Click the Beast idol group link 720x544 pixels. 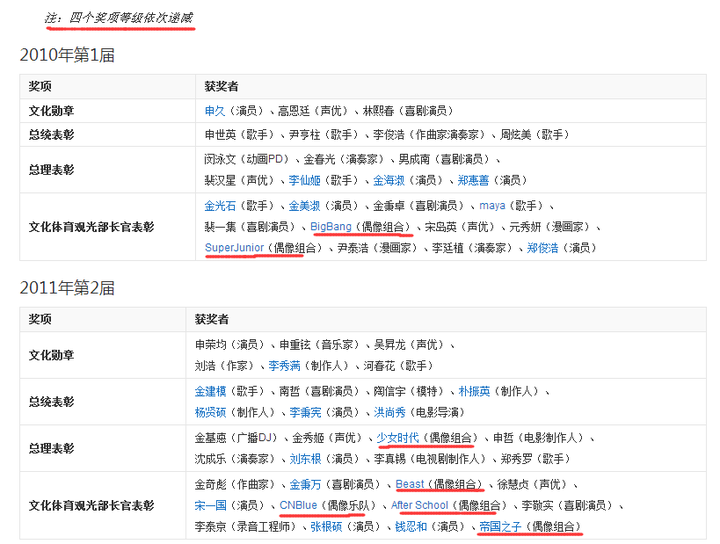point(410,484)
